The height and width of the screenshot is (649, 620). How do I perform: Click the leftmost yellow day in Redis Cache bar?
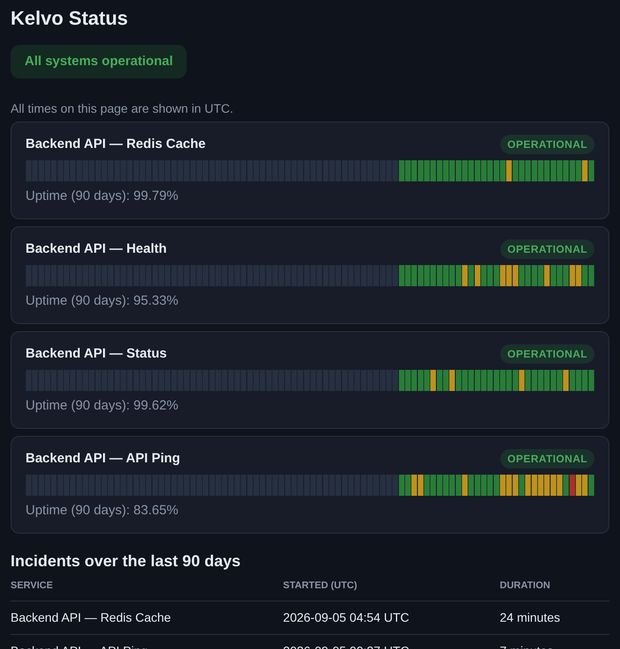click(509, 171)
